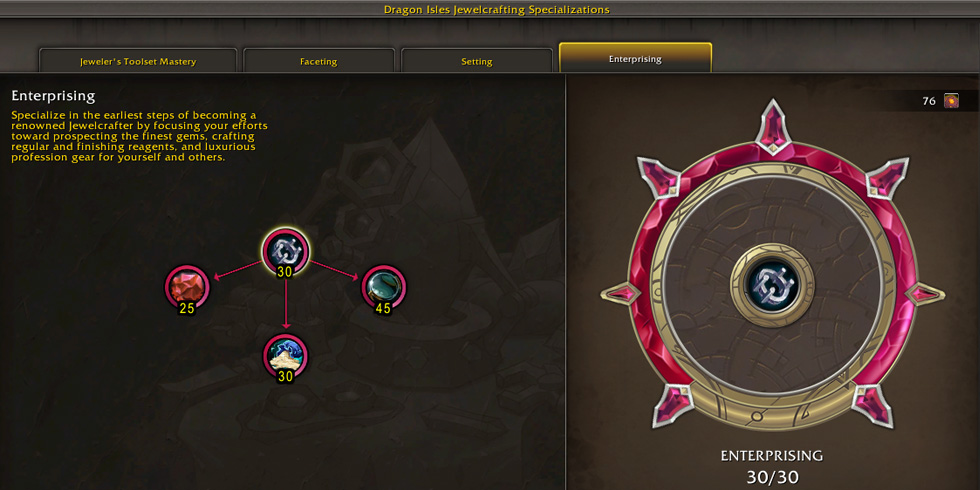Select the magnifying lens node showing 45
Viewport: 980px width, 490px height.
pyautogui.click(x=384, y=286)
